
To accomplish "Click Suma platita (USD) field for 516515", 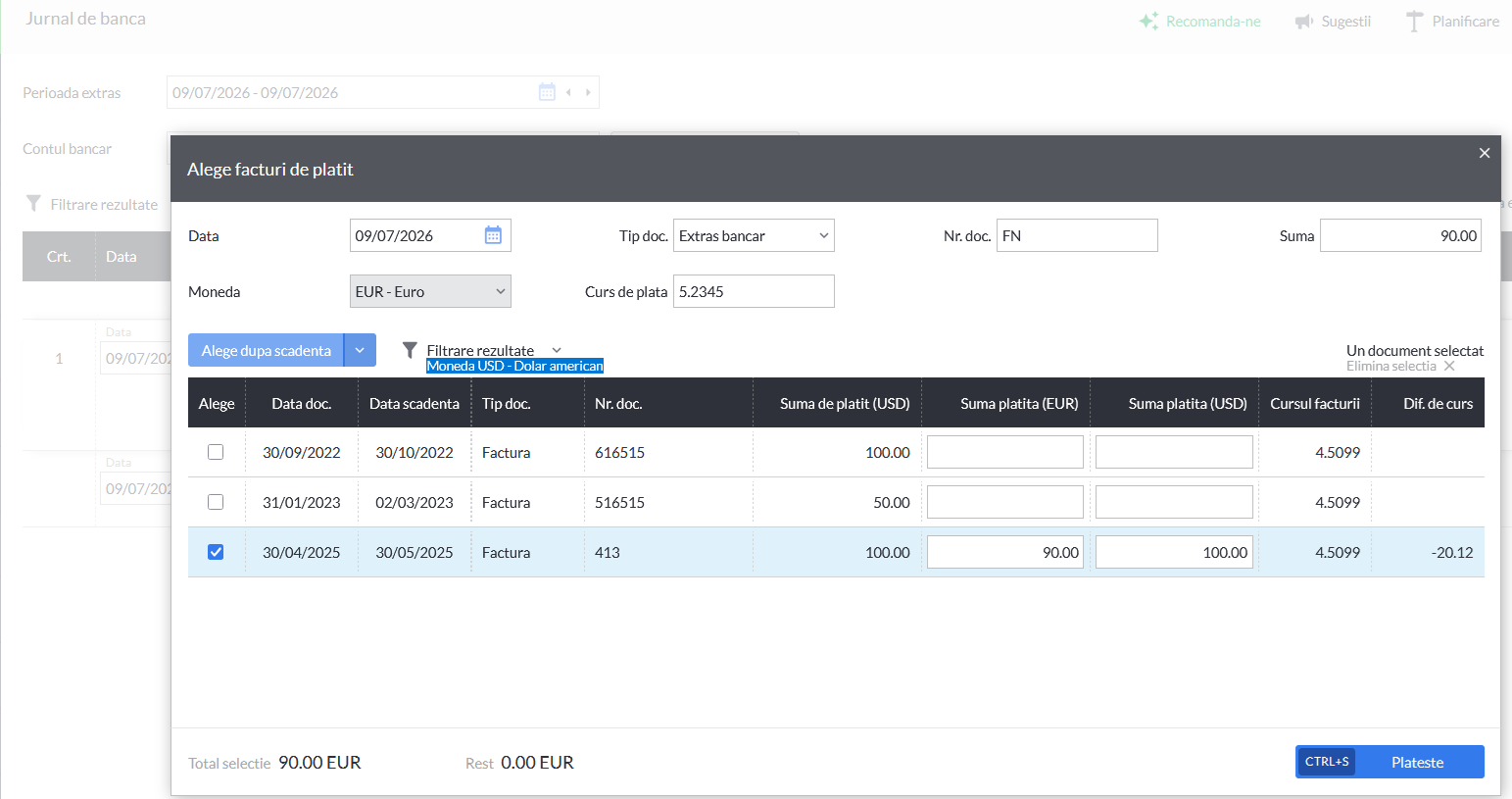I will tap(1174, 502).
